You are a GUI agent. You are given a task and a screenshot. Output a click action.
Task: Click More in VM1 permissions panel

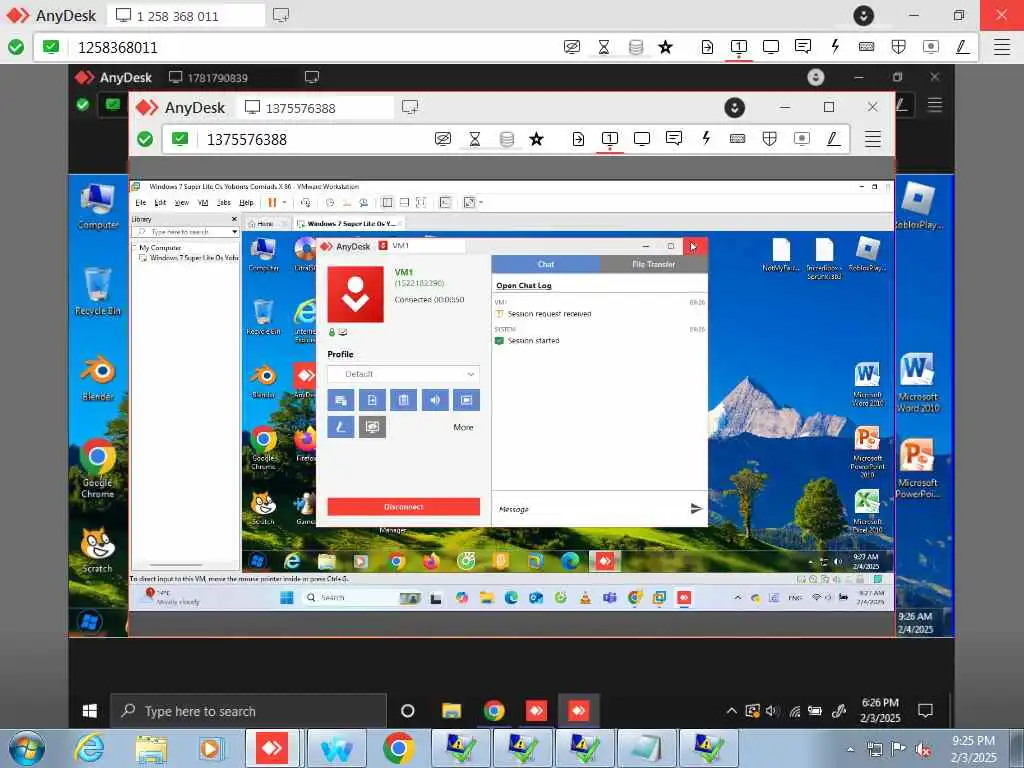pos(463,427)
